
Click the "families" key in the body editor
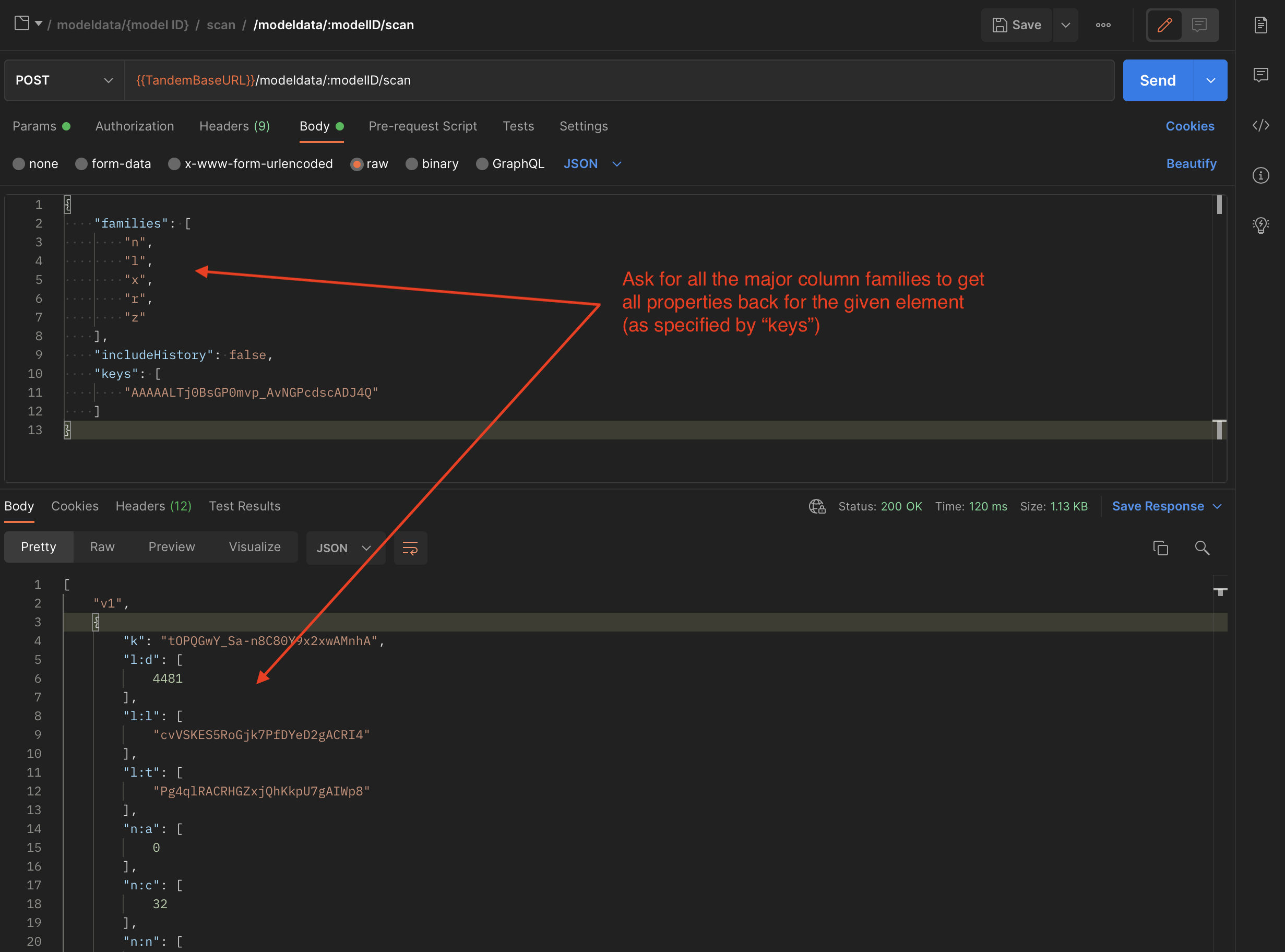(132, 223)
